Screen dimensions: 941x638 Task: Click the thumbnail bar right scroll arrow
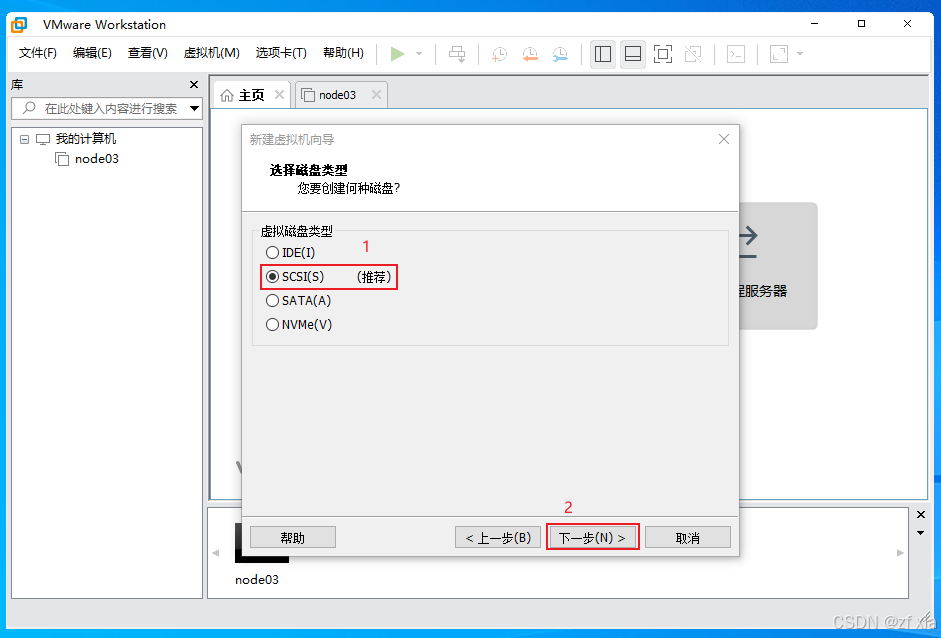coord(900,553)
